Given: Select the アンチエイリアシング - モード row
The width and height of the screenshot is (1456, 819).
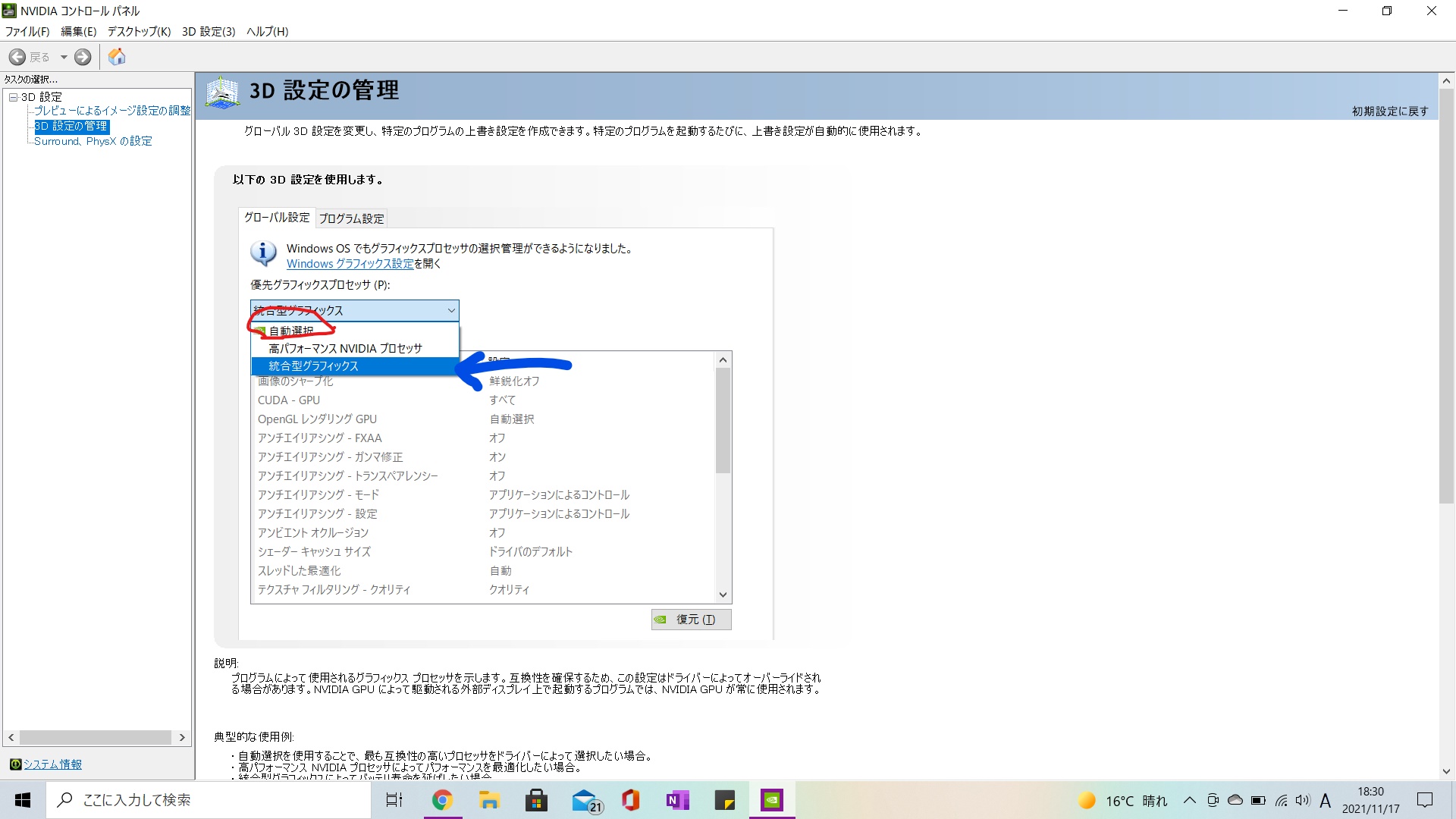Looking at the screenshot, I should (x=482, y=495).
